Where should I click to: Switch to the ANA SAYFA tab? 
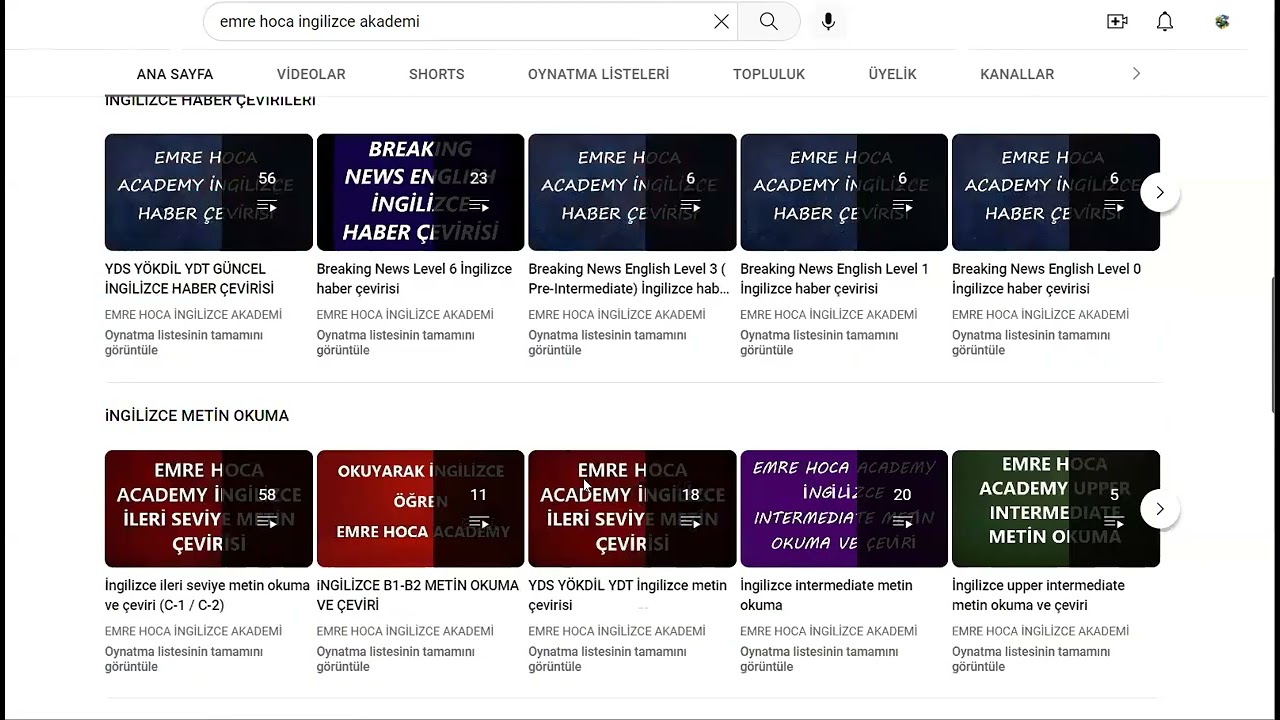click(x=175, y=74)
